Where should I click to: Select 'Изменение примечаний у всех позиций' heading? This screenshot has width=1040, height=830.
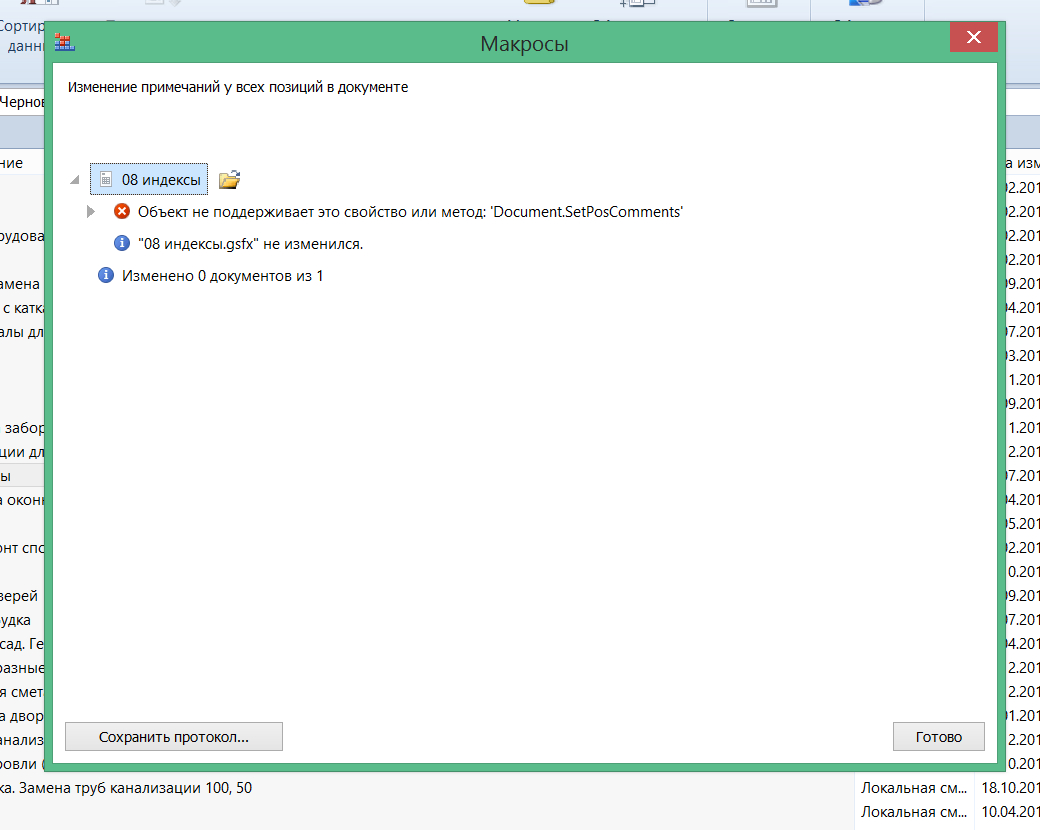(x=238, y=87)
